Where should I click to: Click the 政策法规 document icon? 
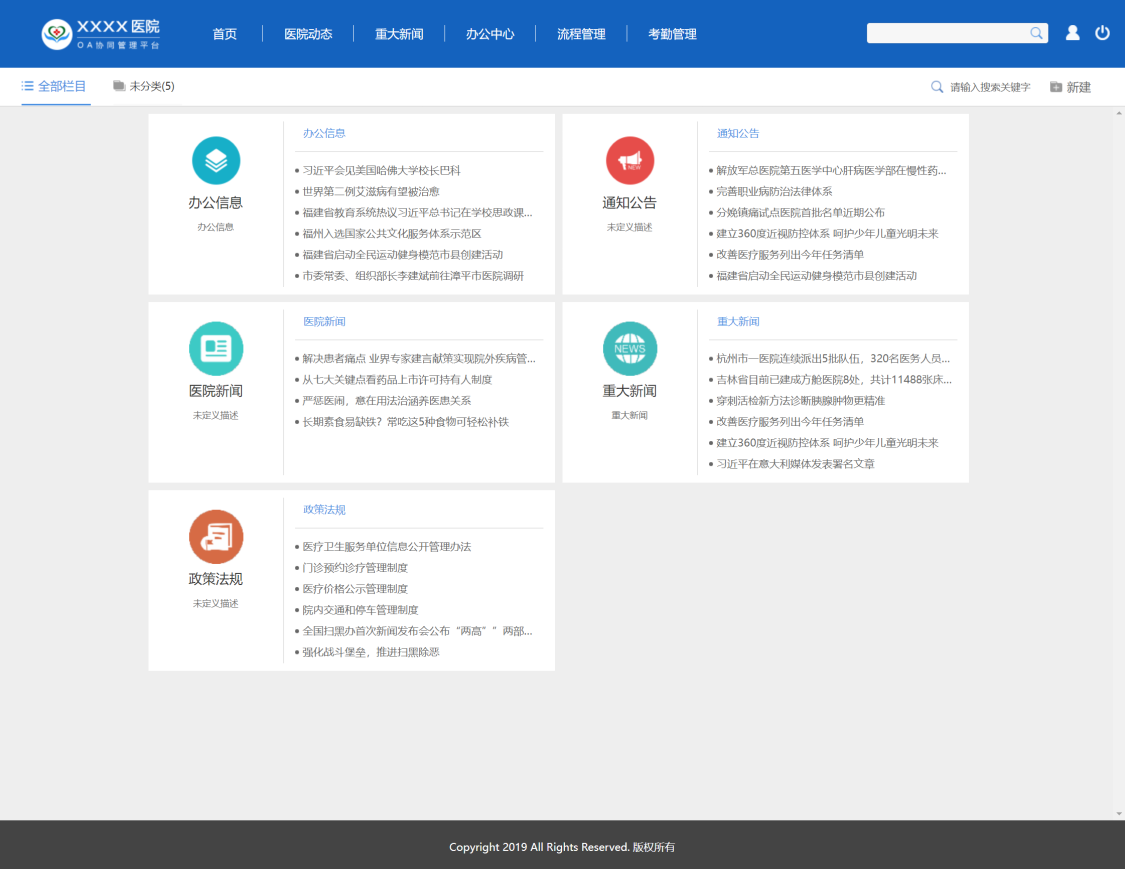(x=216, y=536)
